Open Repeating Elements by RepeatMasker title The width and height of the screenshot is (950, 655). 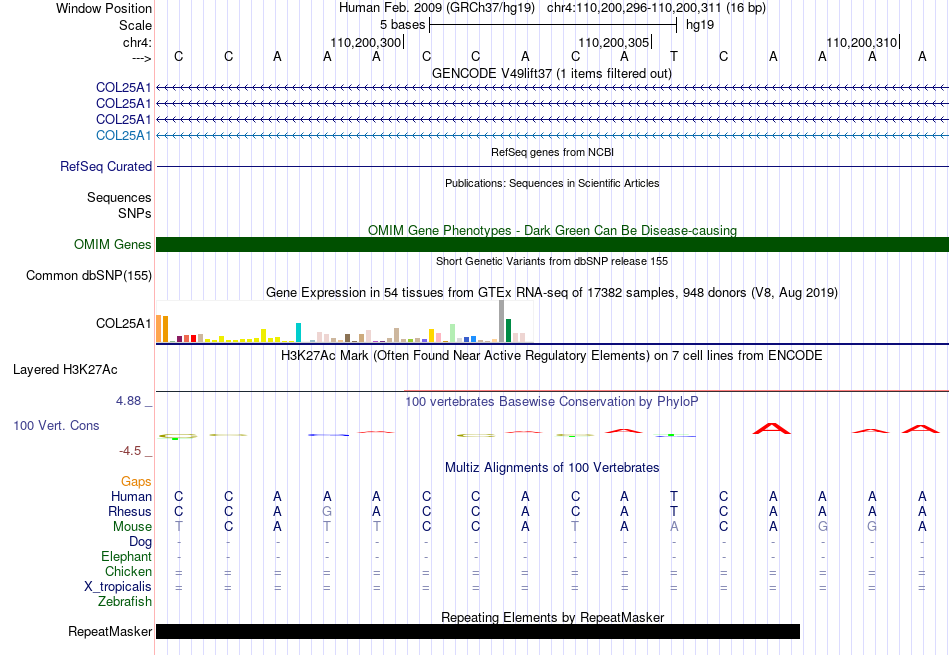552,617
